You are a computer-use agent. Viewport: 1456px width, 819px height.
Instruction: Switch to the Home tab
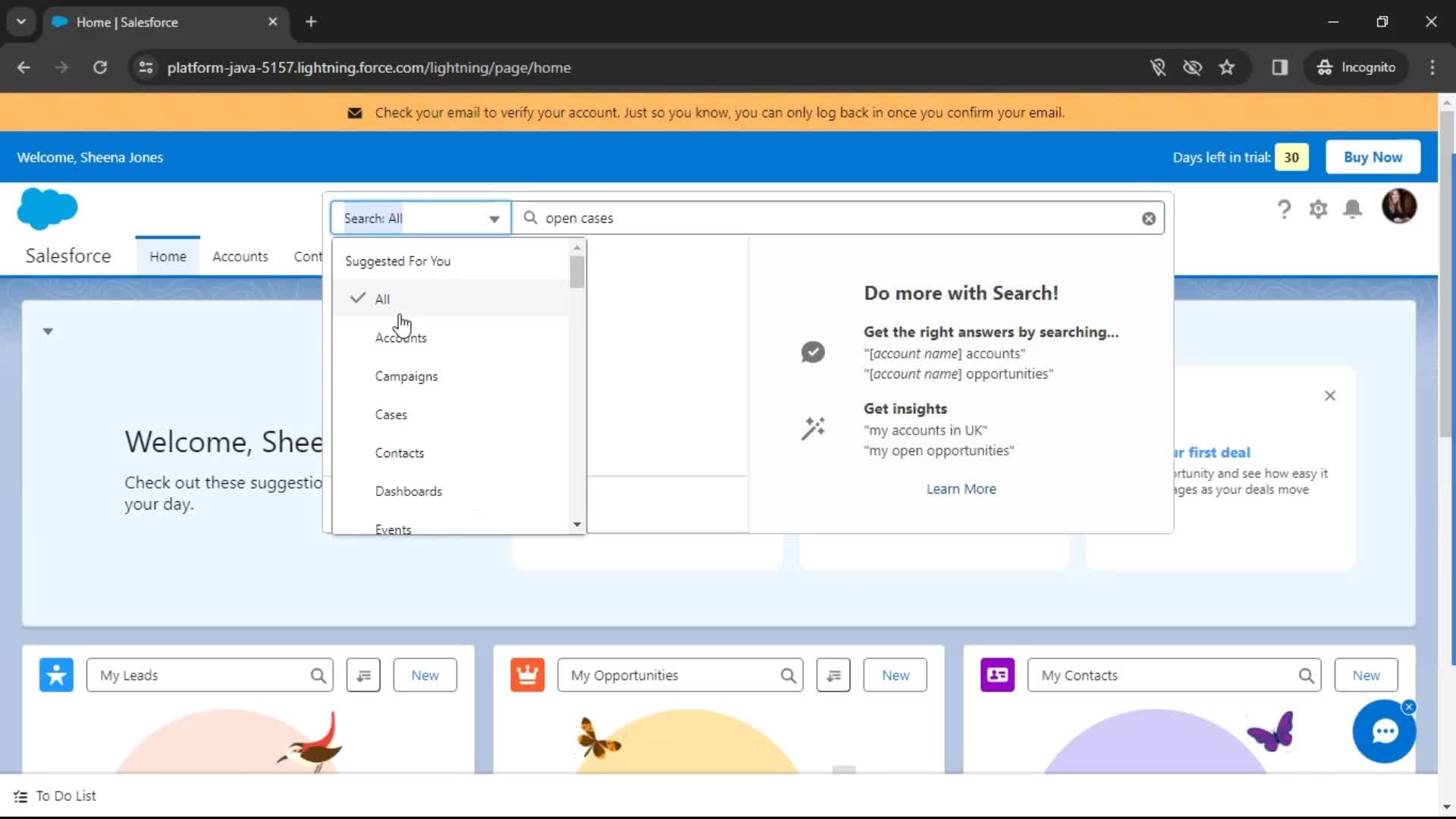click(168, 256)
